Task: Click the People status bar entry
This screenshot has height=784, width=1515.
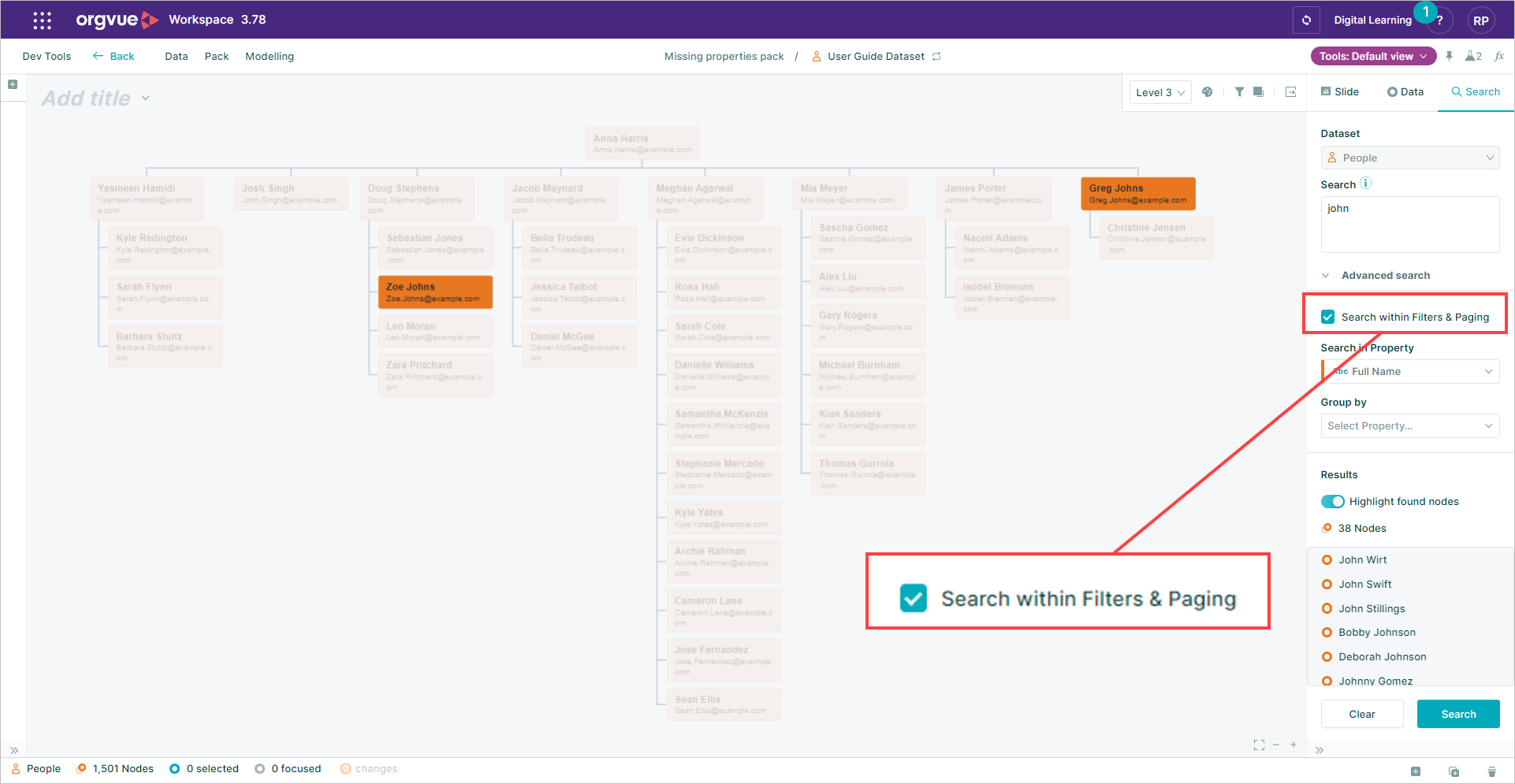Action: [x=36, y=768]
